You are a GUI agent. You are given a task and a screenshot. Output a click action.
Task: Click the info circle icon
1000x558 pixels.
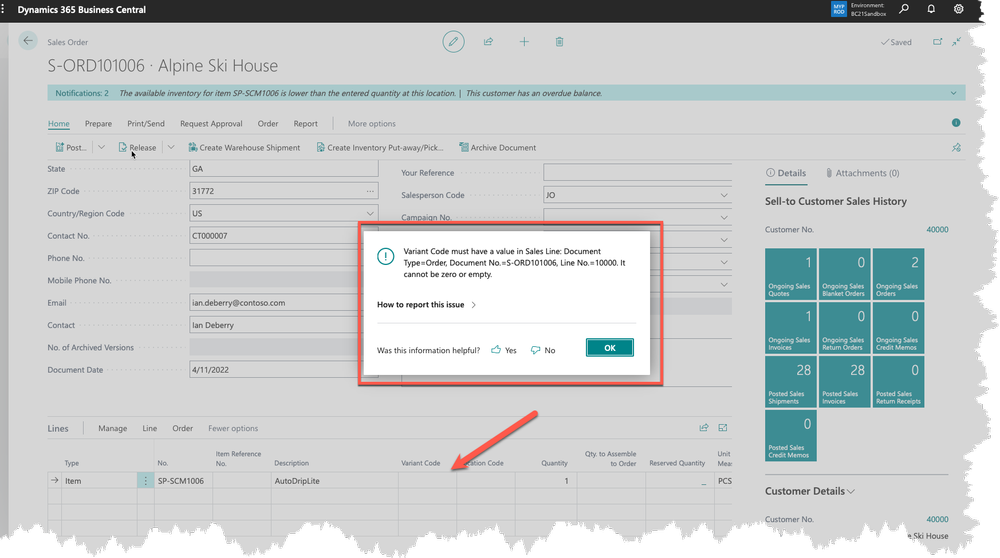tap(956, 122)
